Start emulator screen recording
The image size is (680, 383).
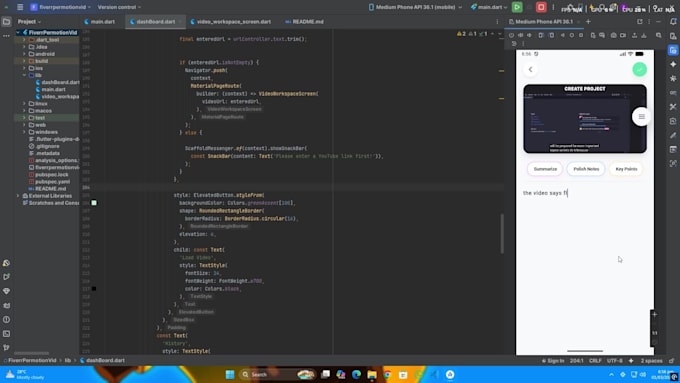[x=623, y=35]
